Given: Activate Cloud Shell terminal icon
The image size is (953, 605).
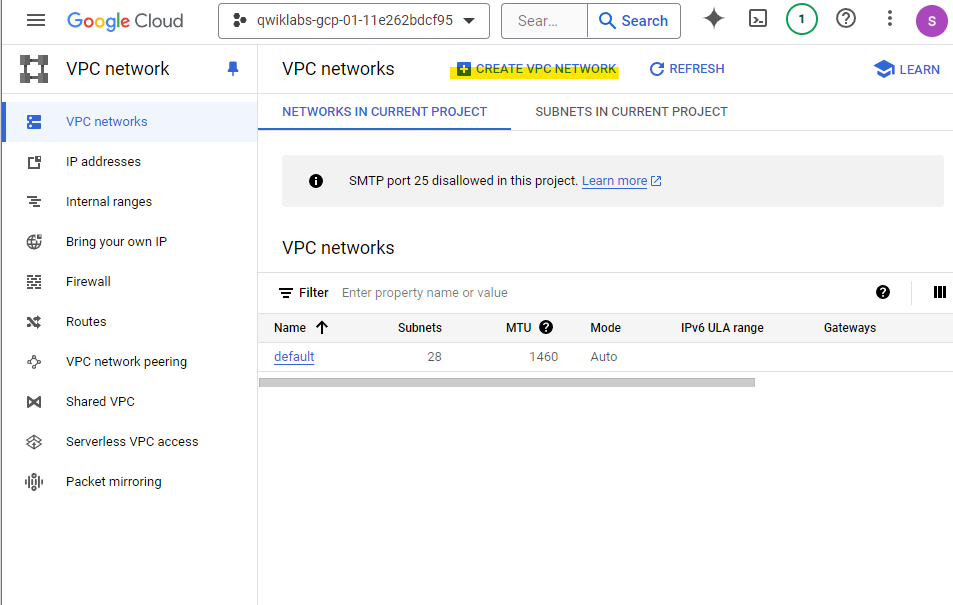Looking at the screenshot, I should 757,19.
